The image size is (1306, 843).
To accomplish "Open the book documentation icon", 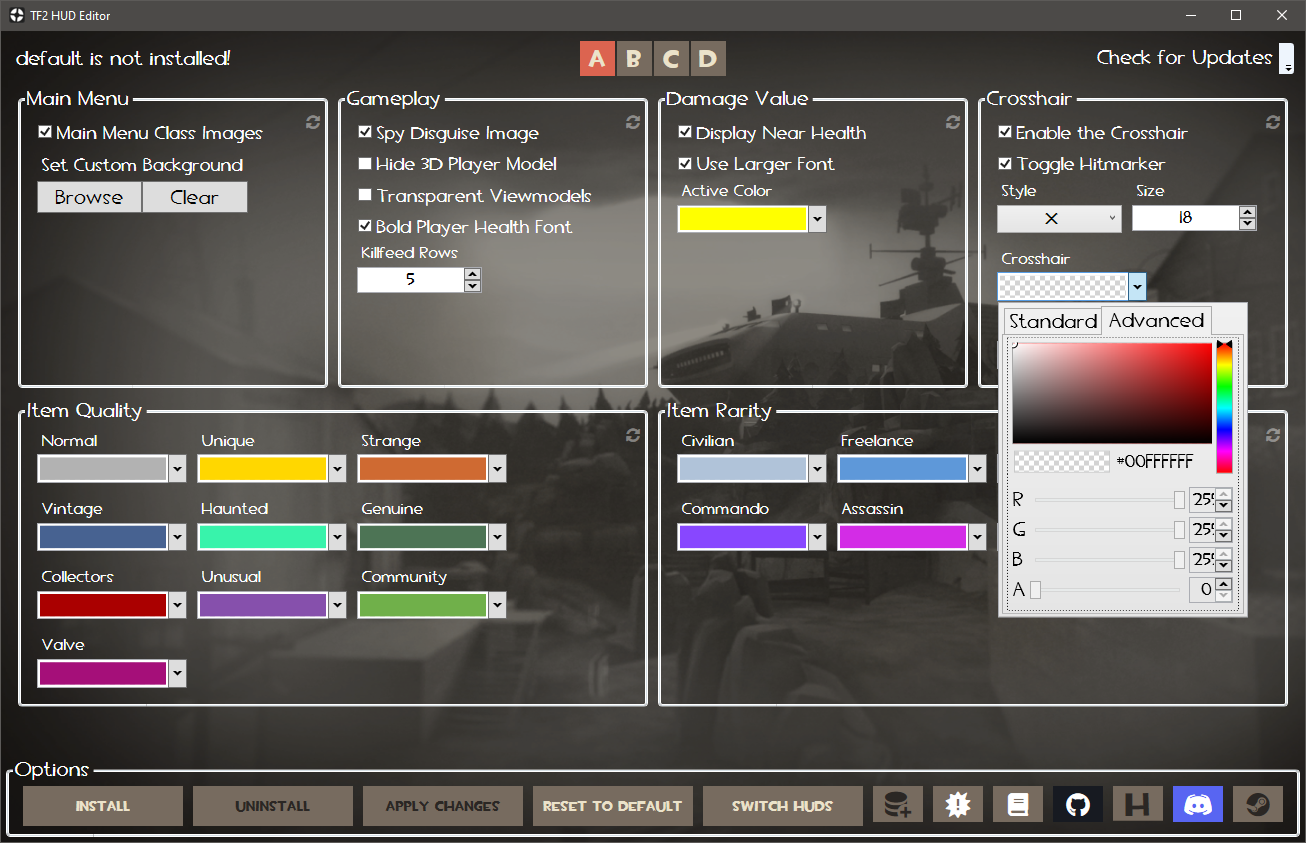I will click(1018, 805).
